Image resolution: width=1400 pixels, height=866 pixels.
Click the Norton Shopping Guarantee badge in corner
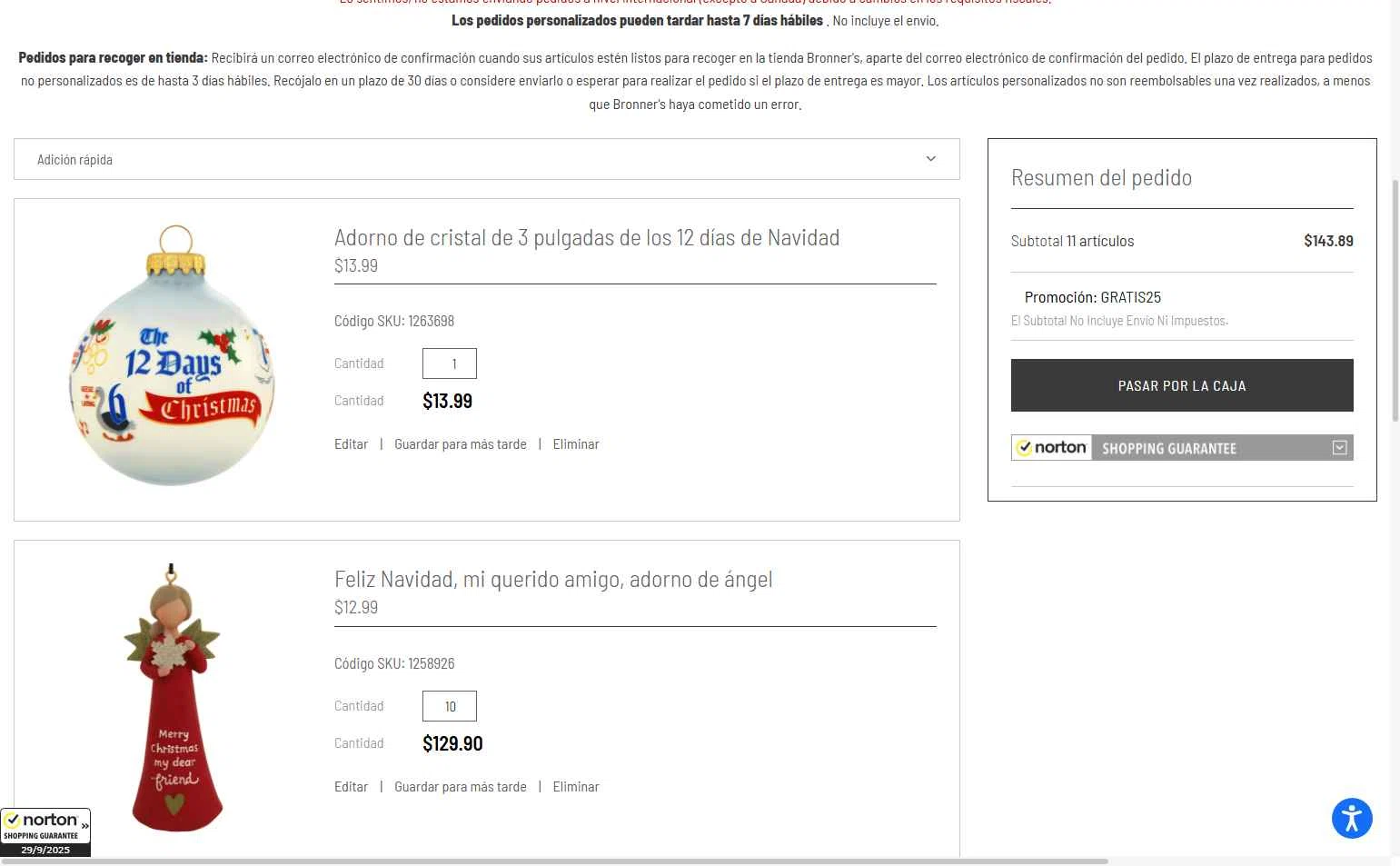coord(45,831)
